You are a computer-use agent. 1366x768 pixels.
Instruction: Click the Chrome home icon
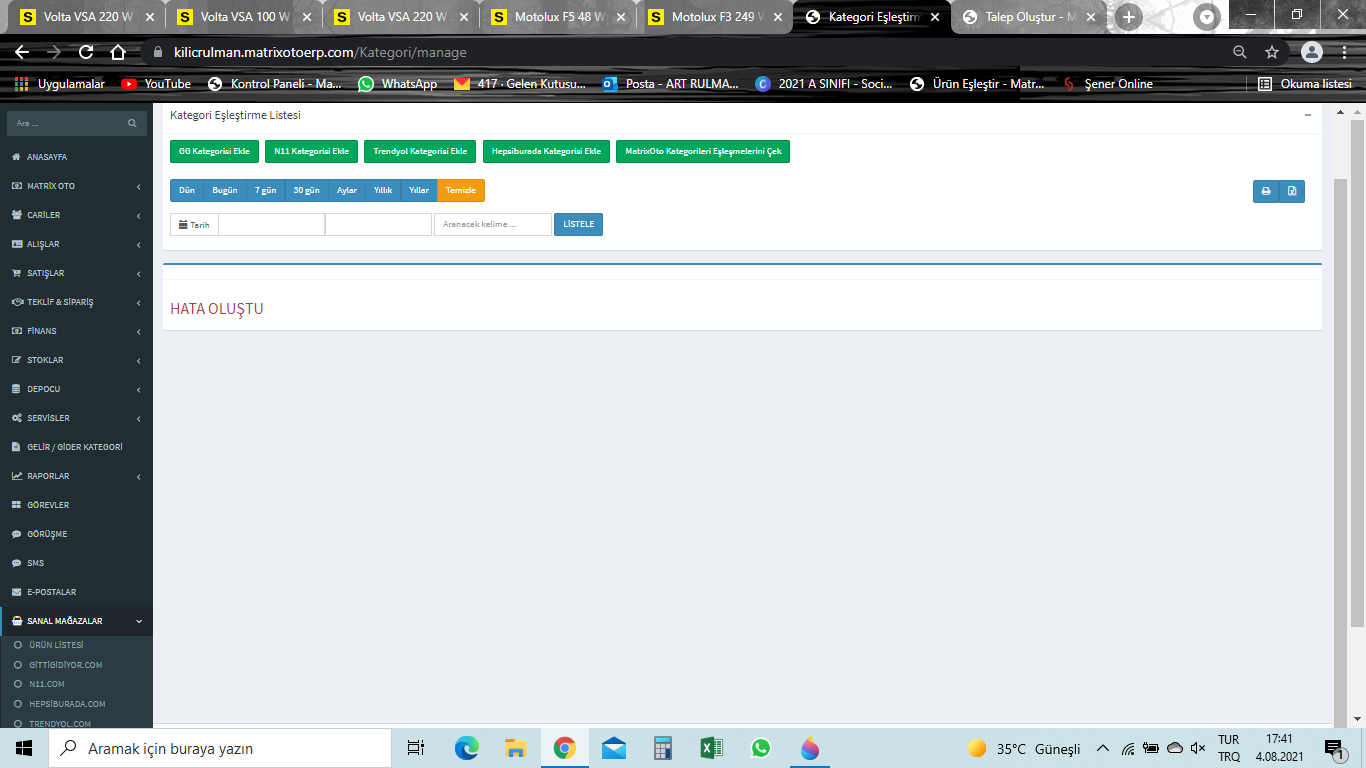[x=118, y=52]
